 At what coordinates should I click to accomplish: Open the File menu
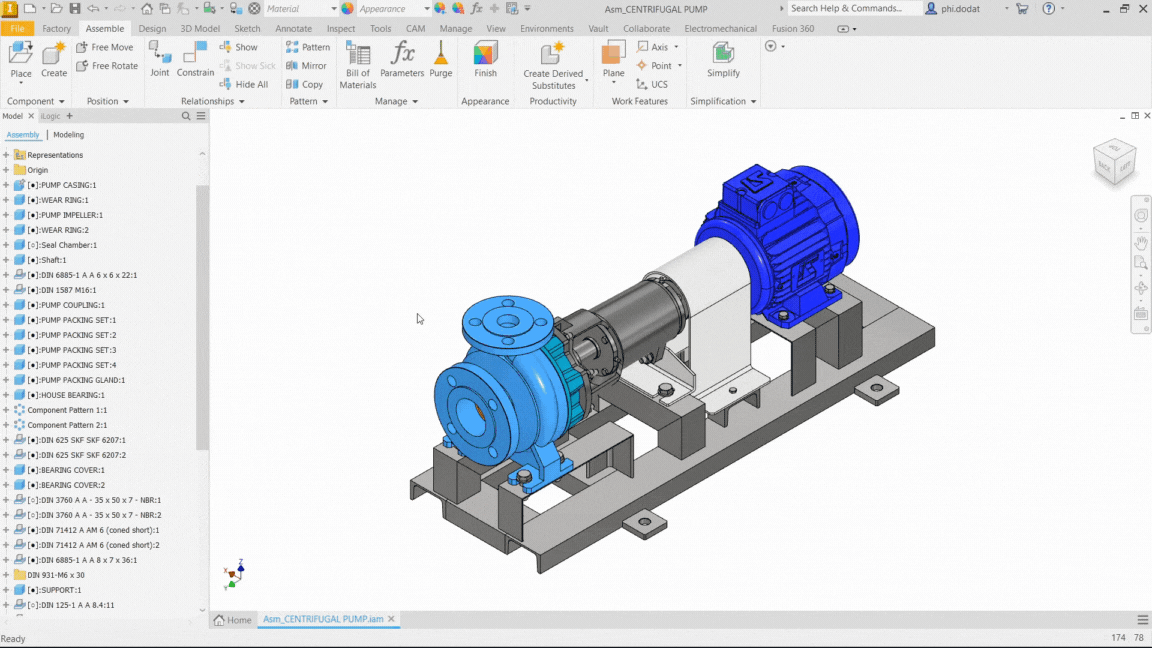17,29
